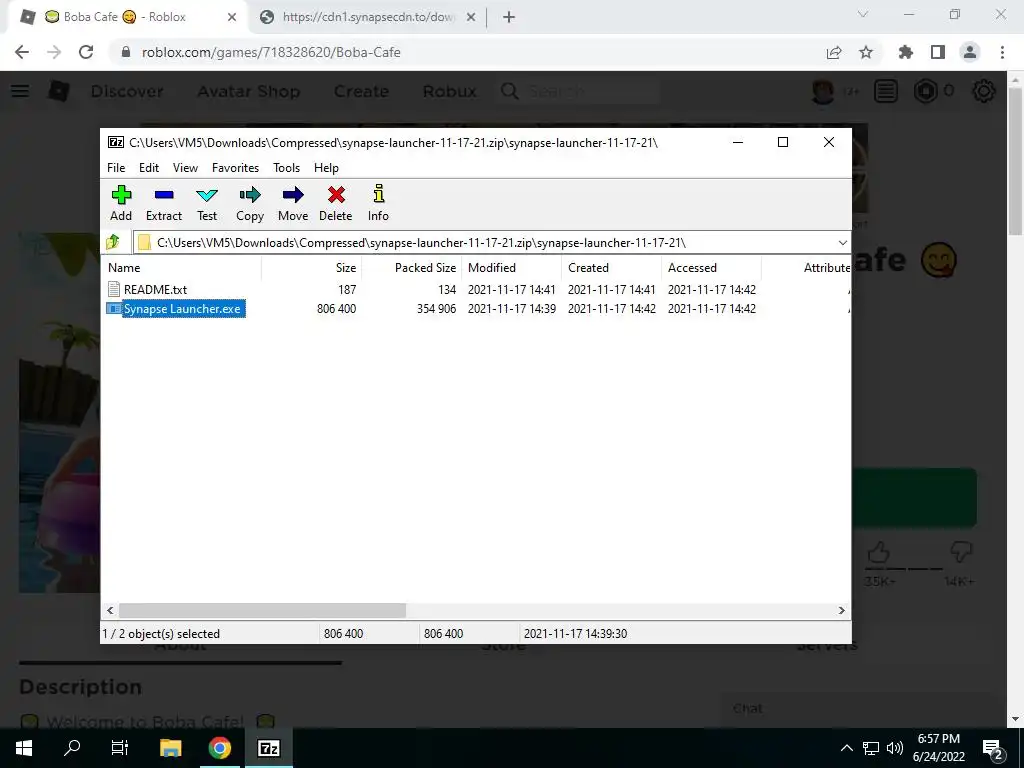1024x768 pixels.
Task: Close the Boba Cafe Roblox tab
Action: pyautogui.click(x=232, y=18)
